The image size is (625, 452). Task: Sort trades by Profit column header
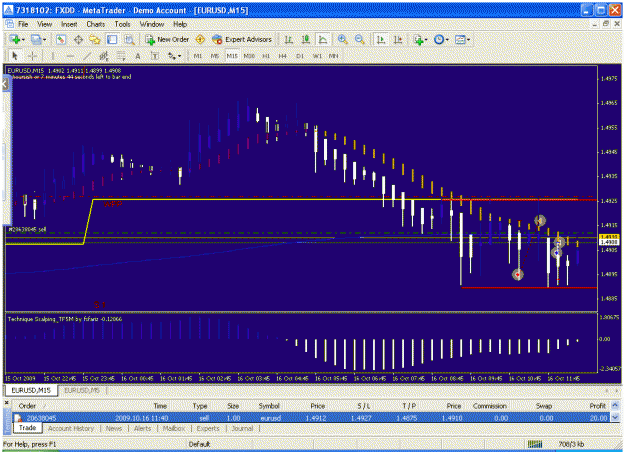point(597,406)
